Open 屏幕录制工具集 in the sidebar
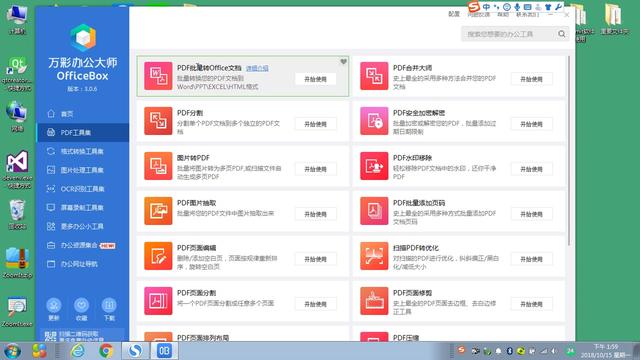The image size is (640, 360). click(x=82, y=208)
